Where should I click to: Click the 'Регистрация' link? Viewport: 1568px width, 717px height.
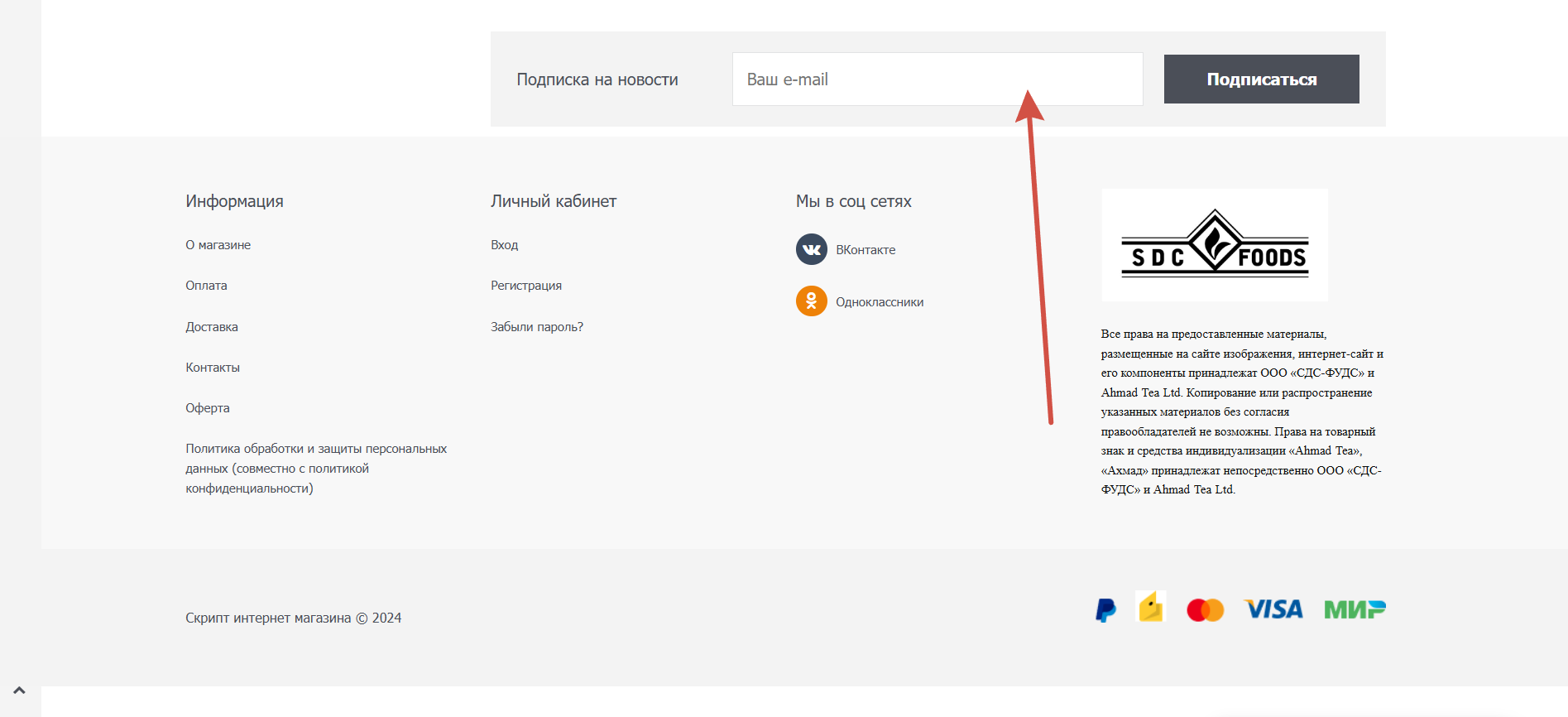(x=526, y=286)
